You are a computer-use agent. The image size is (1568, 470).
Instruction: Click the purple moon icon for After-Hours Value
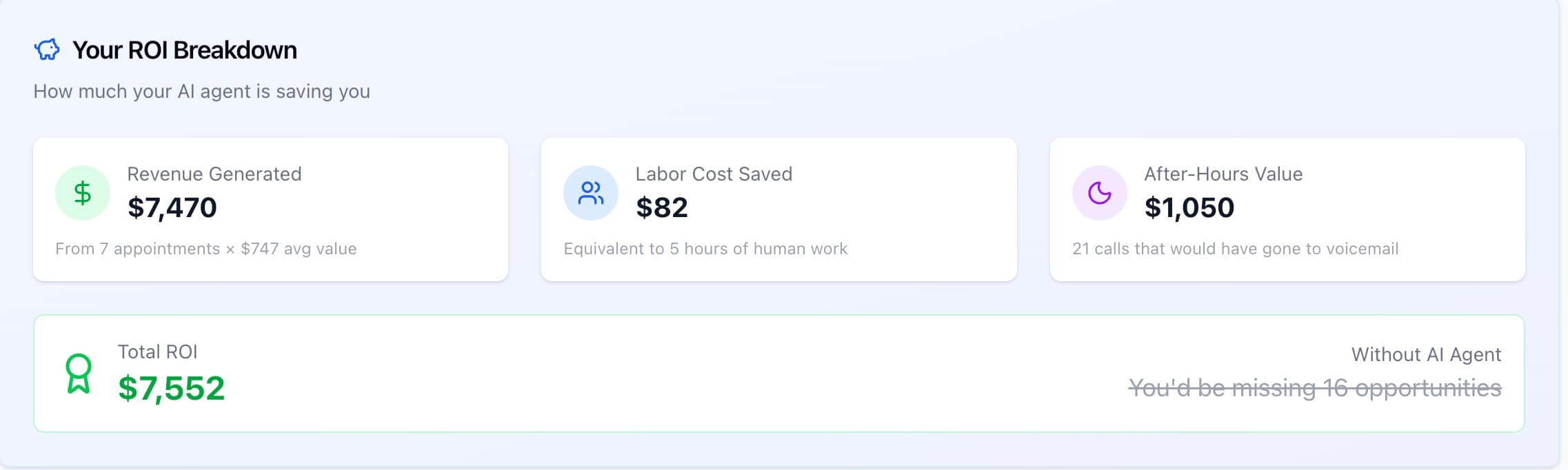(1098, 193)
